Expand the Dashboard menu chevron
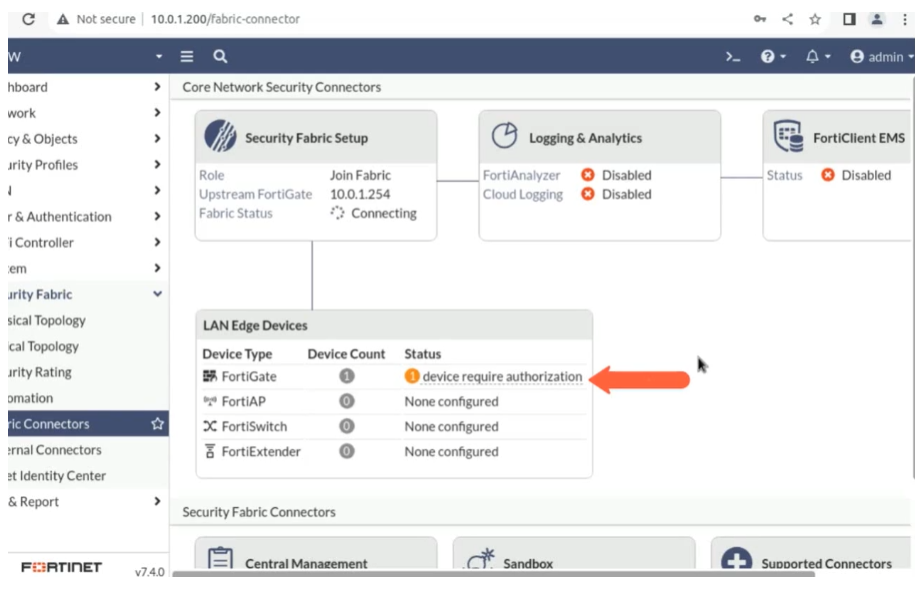Viewport: 921px width, 593px height. tap(157, 87)
